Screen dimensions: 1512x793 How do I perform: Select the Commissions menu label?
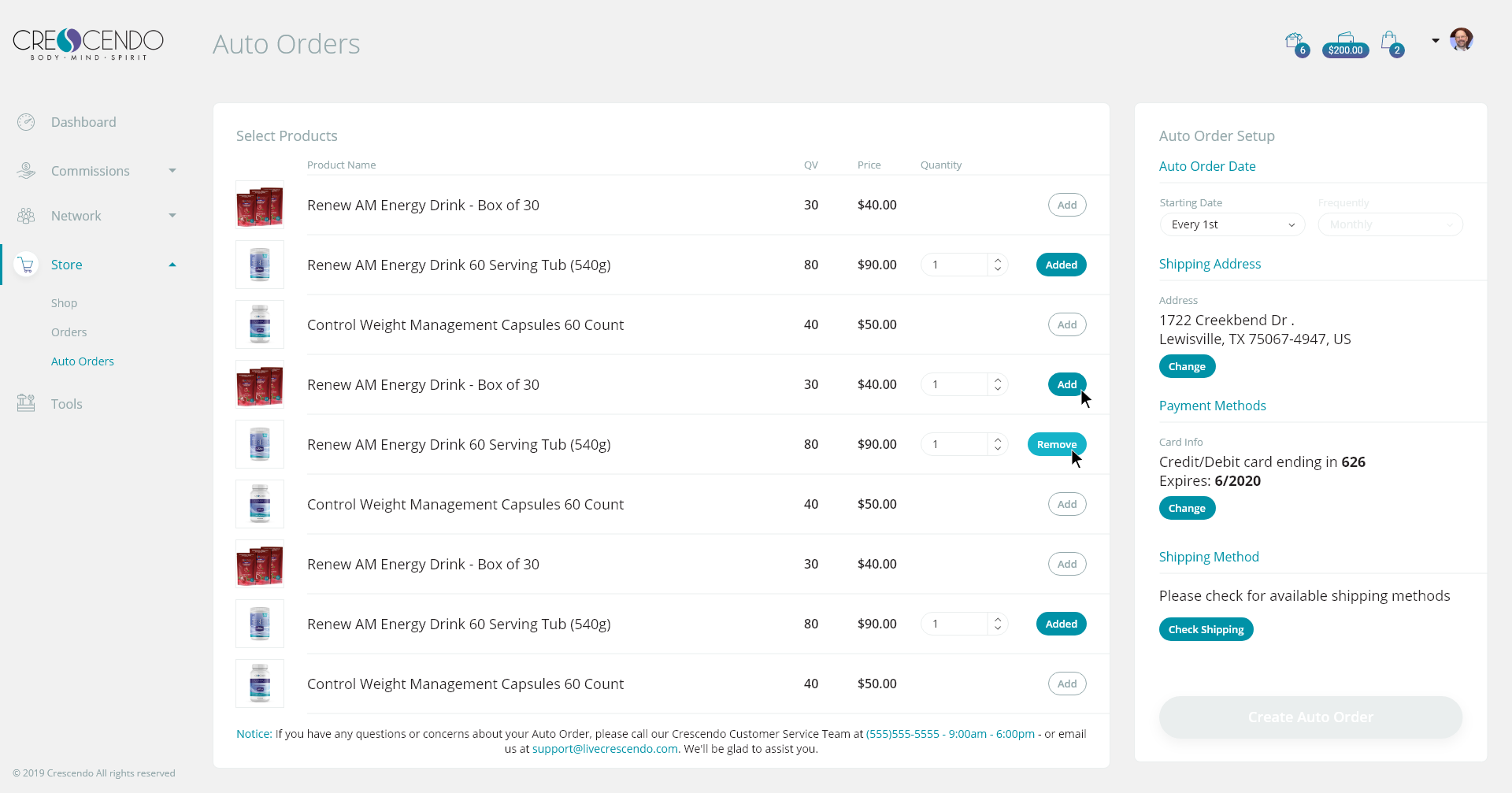pyautogui.click(x=91, y=171)
